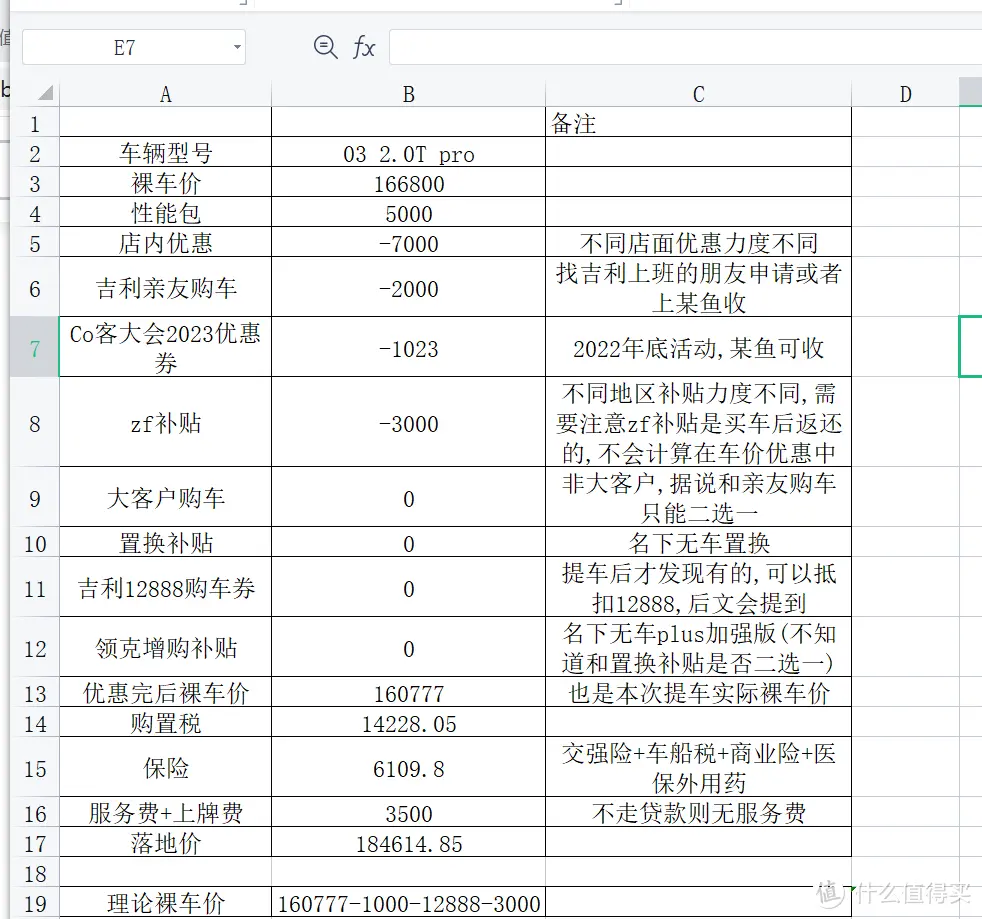Click cell Co客大会2023优惠券
982x919 pixels.
coord(165,347)
